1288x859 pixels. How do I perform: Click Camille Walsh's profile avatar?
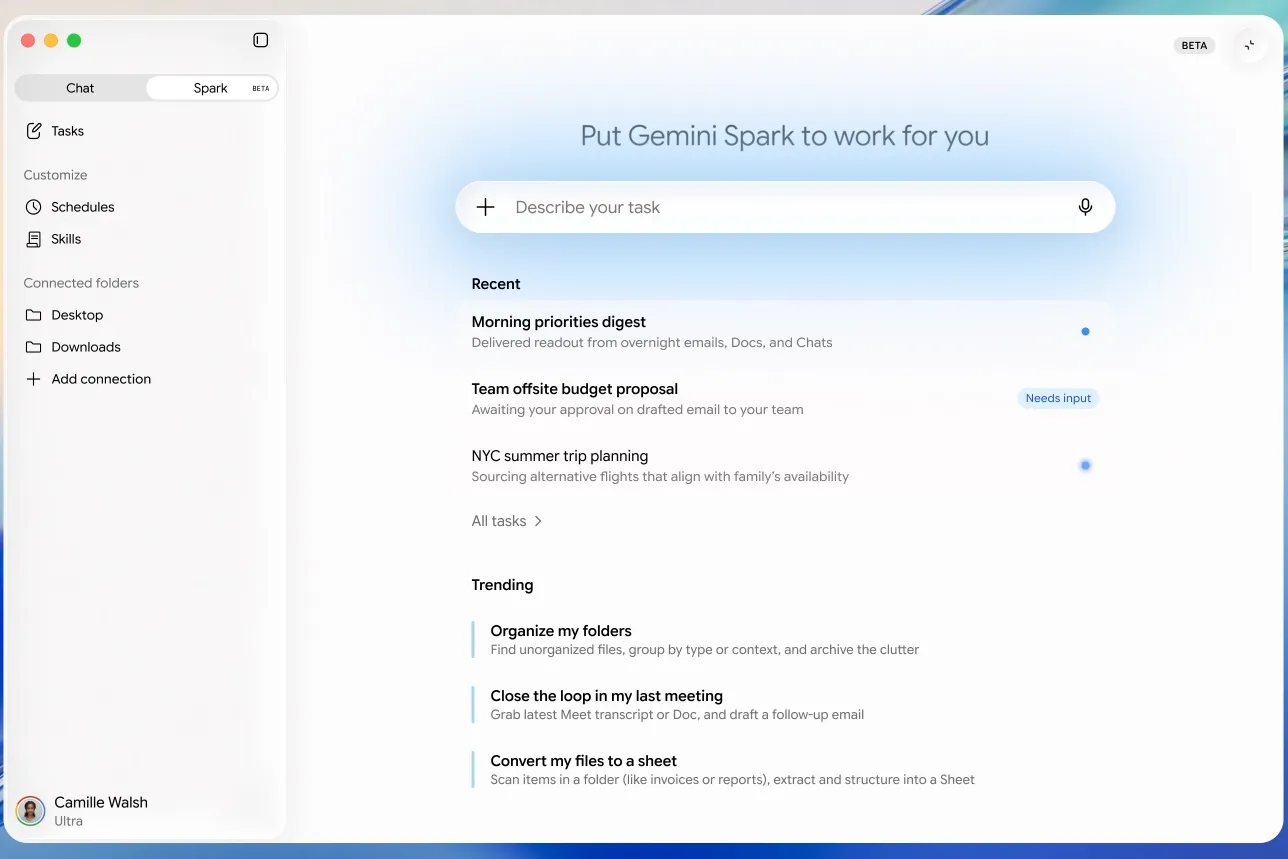pyautogui.click(x=31, y=810)
